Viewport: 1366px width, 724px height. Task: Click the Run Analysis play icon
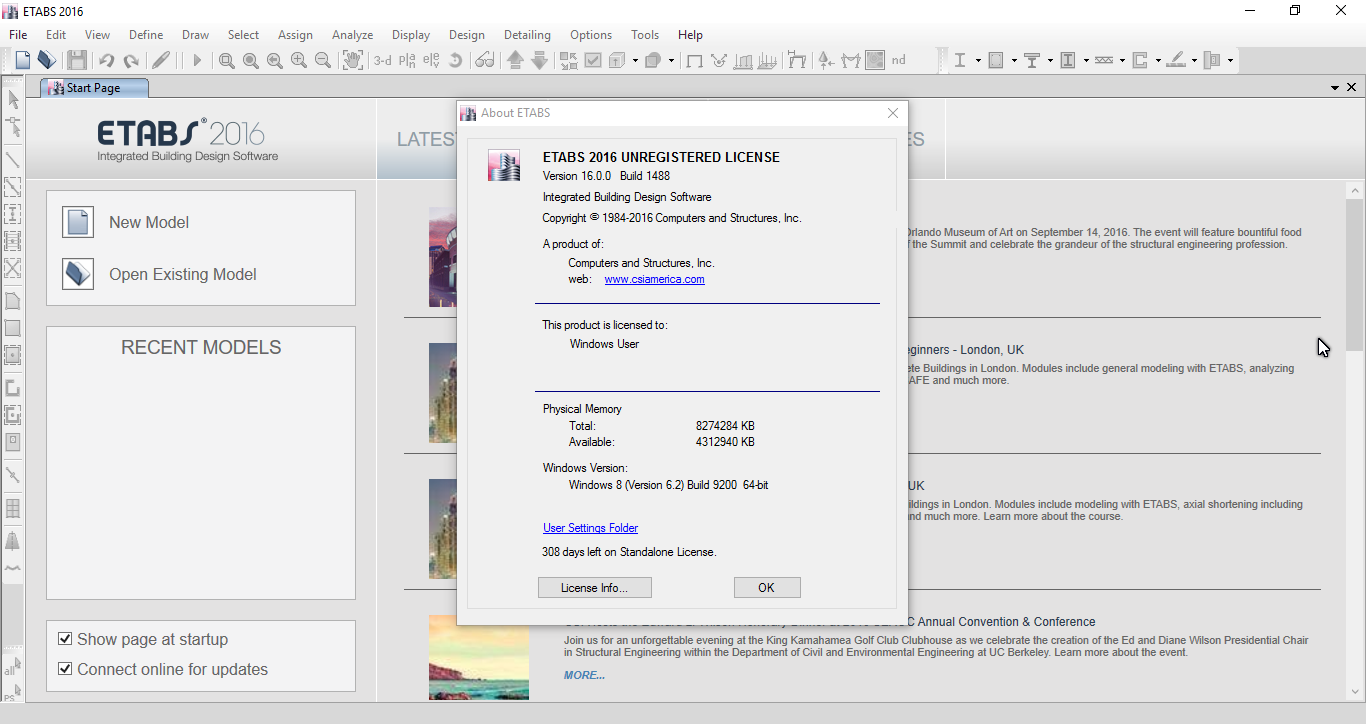pos(197,61)
